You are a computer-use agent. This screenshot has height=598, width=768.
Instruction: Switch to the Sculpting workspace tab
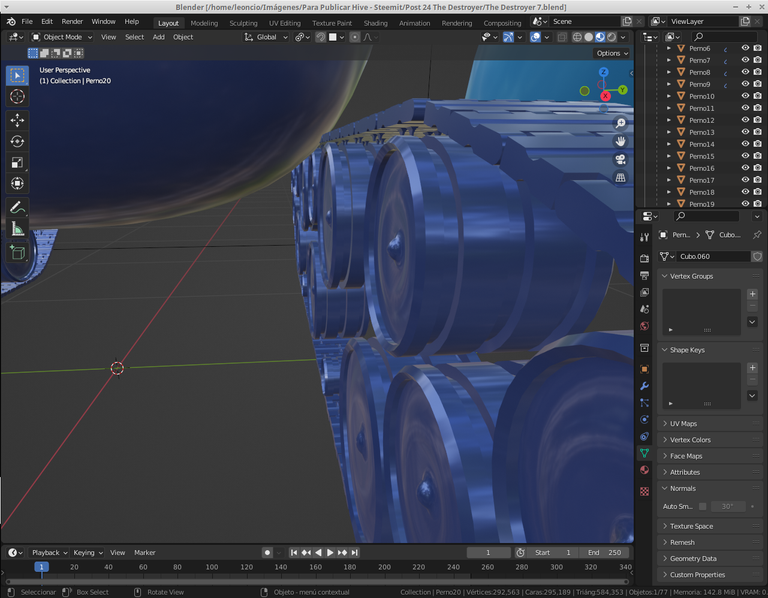pos(243,23)
